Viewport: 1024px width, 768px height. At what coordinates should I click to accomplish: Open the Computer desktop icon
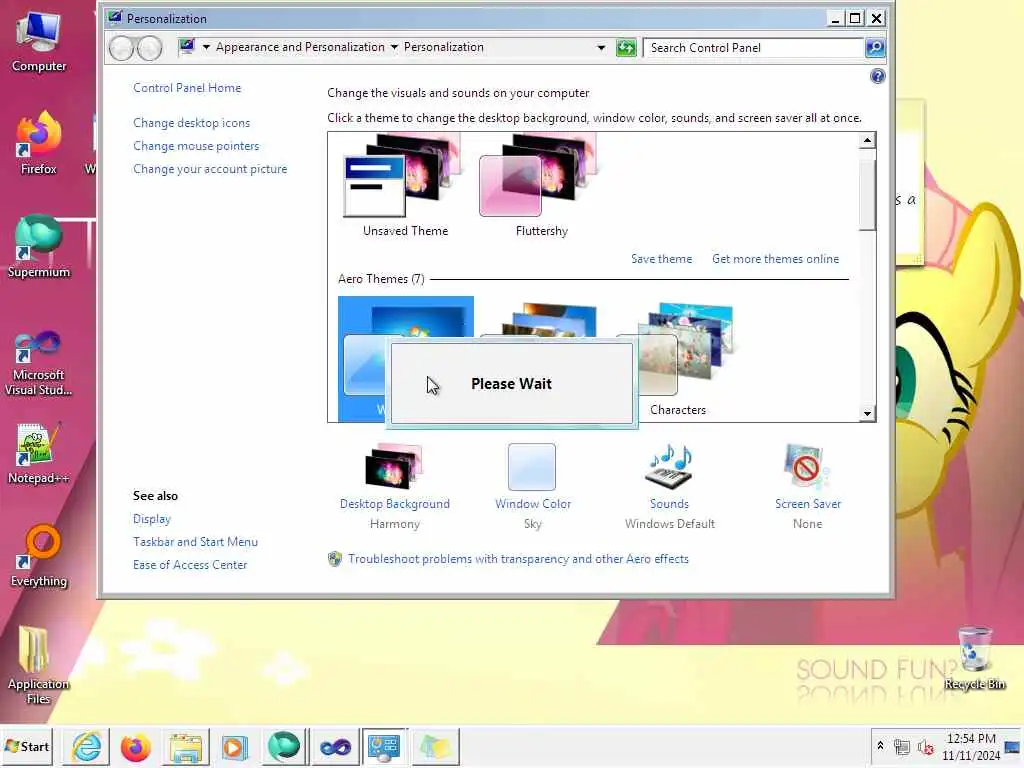coord(39,41)
